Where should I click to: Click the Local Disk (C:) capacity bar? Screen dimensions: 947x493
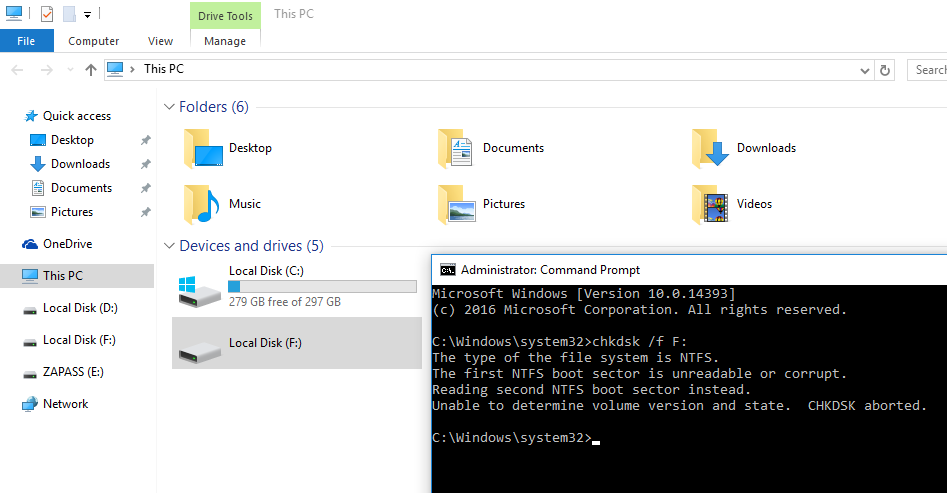pyautogui.click(x=322, y=286)
